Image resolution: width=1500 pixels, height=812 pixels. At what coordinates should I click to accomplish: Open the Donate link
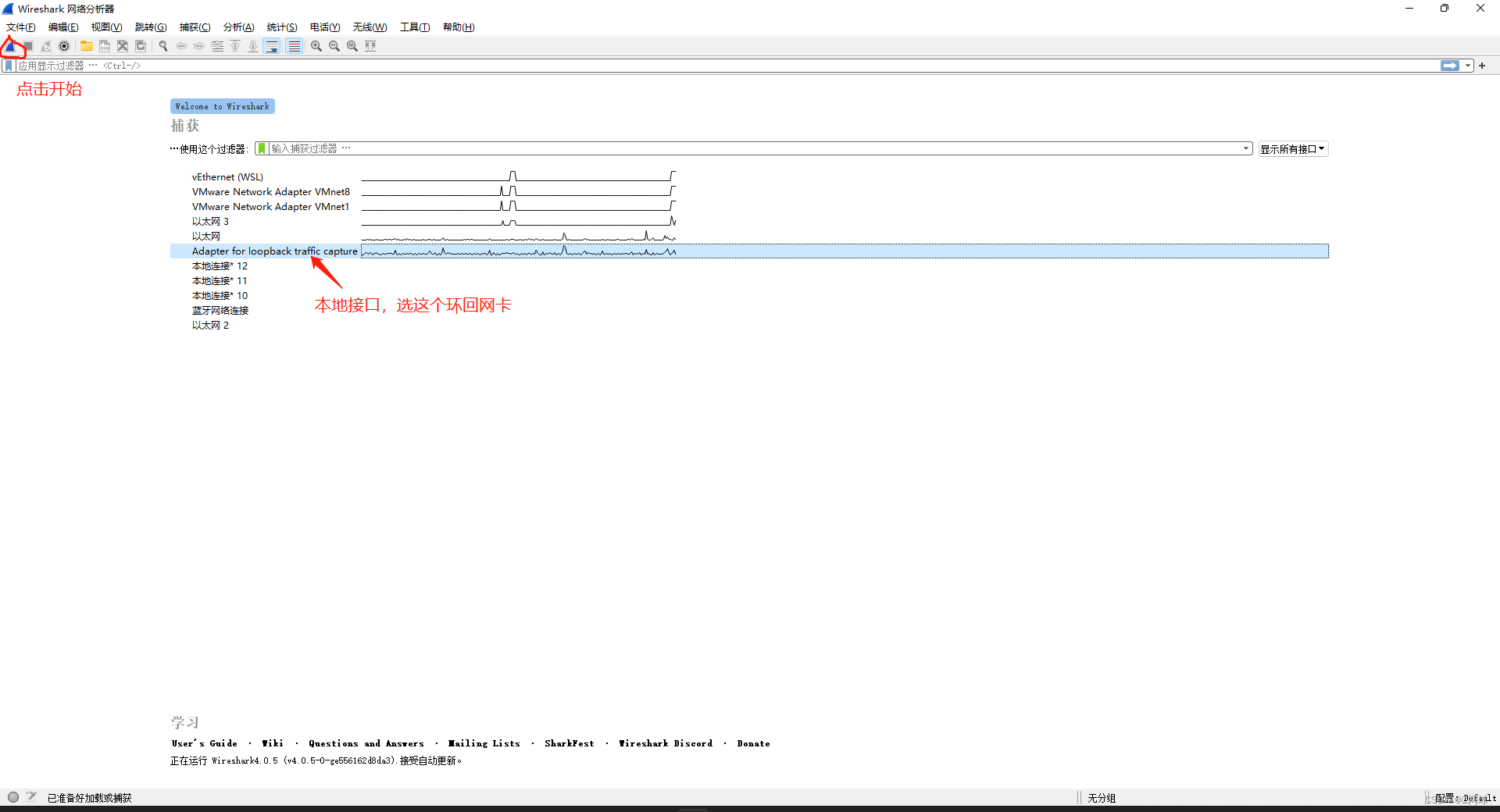point(753,743)
